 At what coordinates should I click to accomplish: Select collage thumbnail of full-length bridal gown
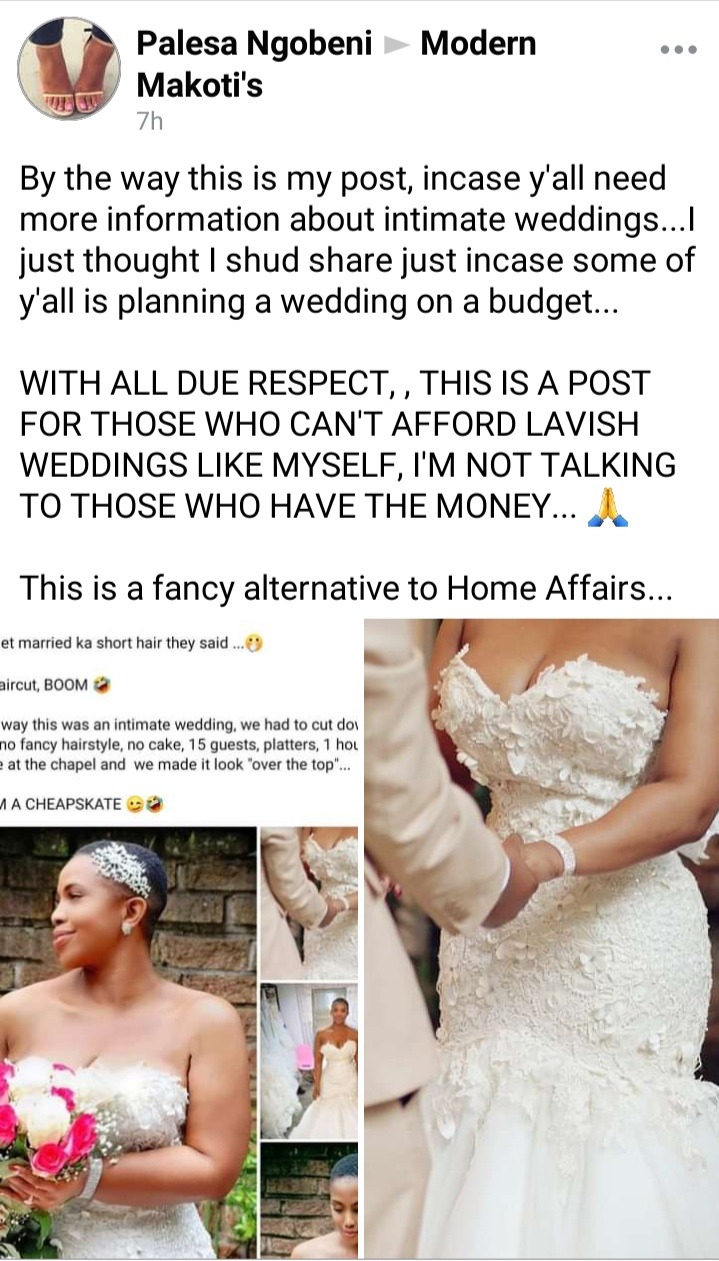pos(309,1061)
